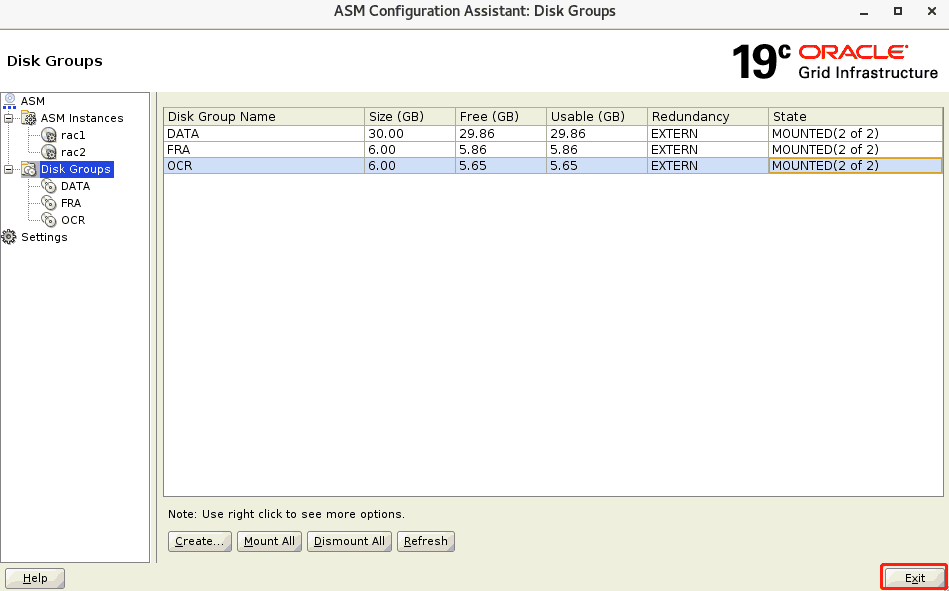Click the 5.86 Free cell of FRA
The width and height of the screenshot is (949, 591).
(x=501, y=150)
